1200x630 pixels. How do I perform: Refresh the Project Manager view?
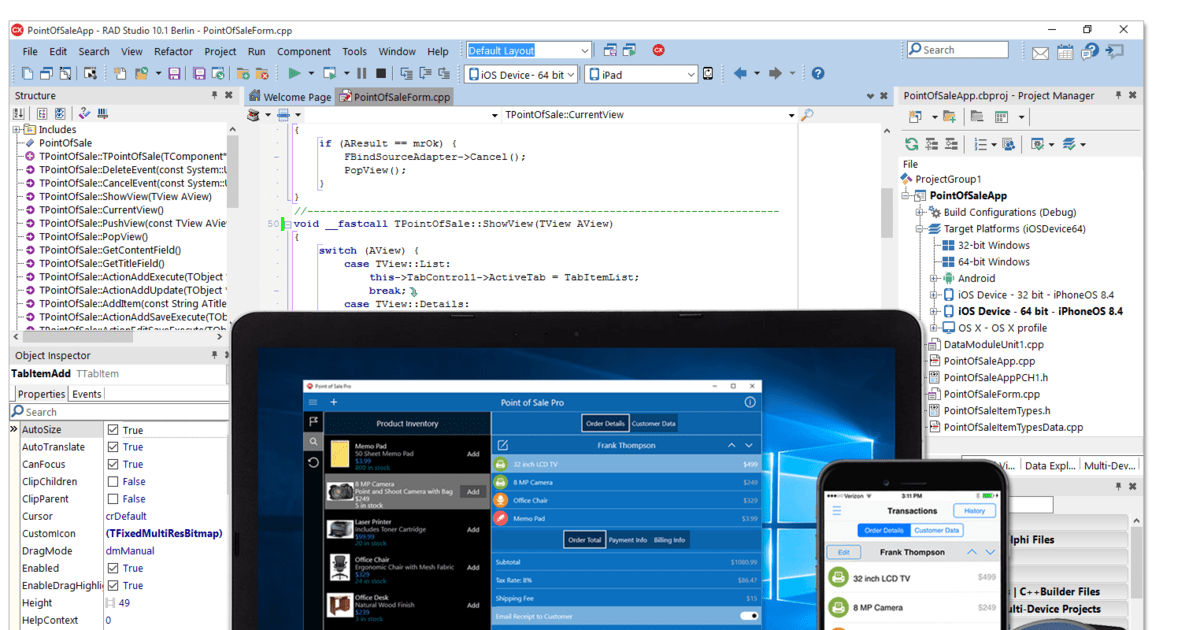912,144
